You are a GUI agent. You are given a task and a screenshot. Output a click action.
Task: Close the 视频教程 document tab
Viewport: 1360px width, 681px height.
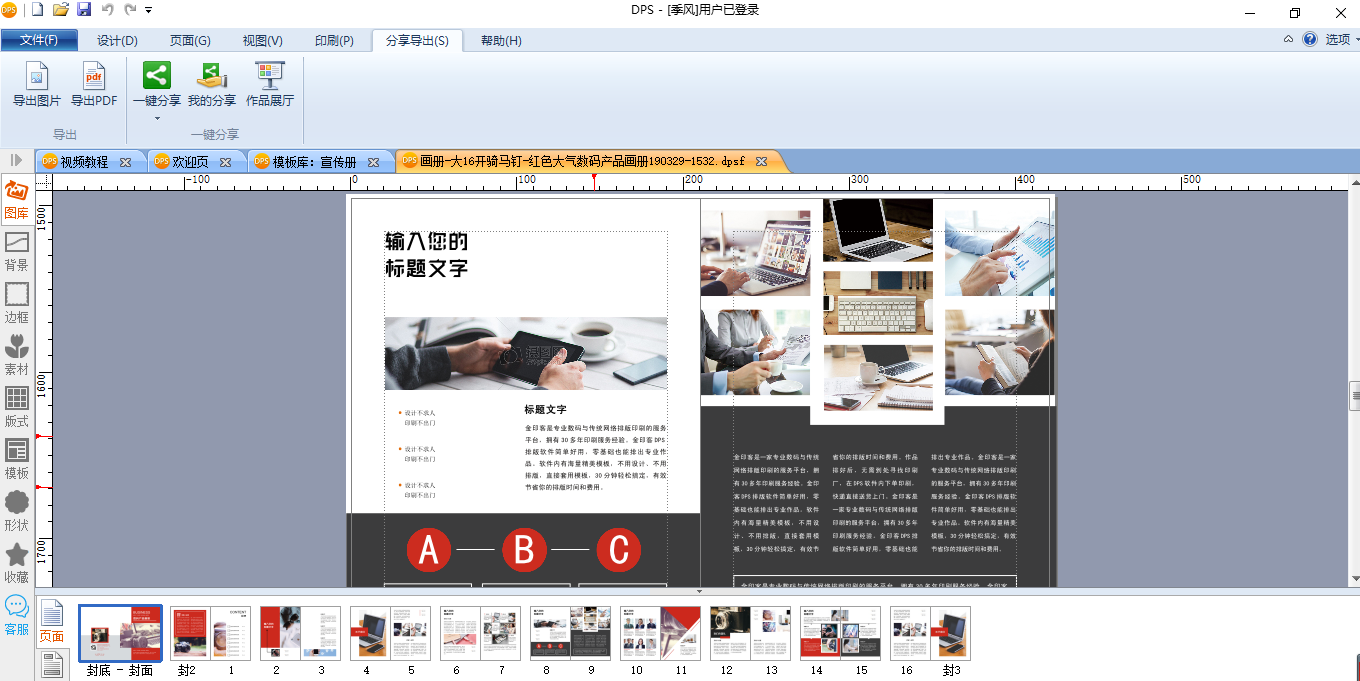pyautogui.click(x=125, y=162)
